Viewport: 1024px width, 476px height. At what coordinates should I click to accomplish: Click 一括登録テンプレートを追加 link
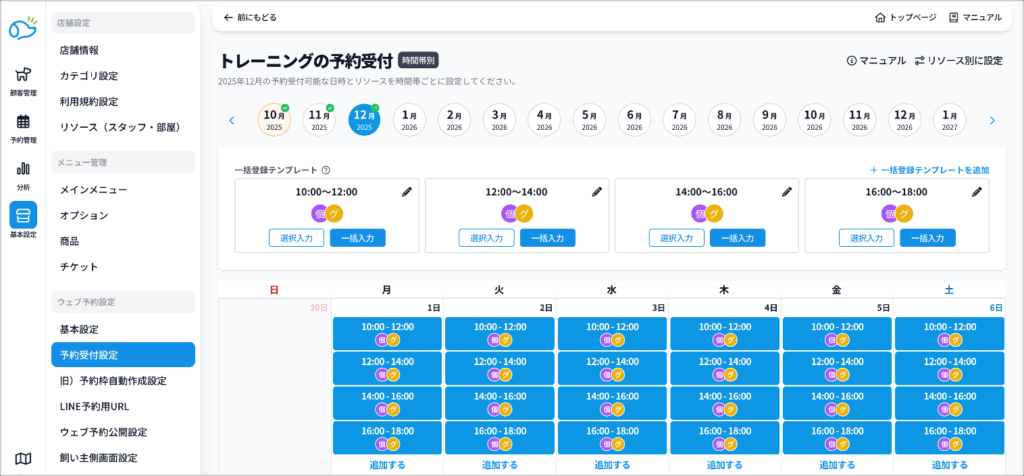click(929, 171)
